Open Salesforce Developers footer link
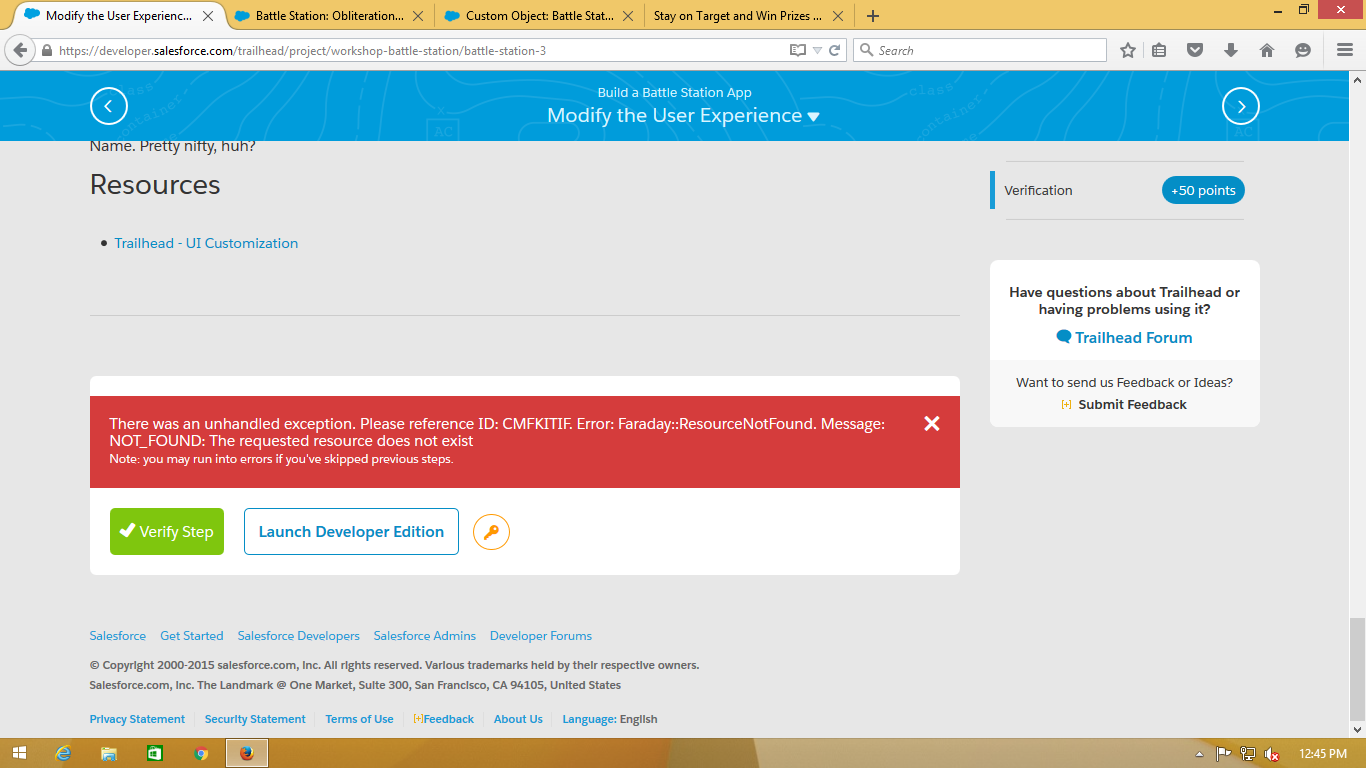1366x768 pixels. 299,636
